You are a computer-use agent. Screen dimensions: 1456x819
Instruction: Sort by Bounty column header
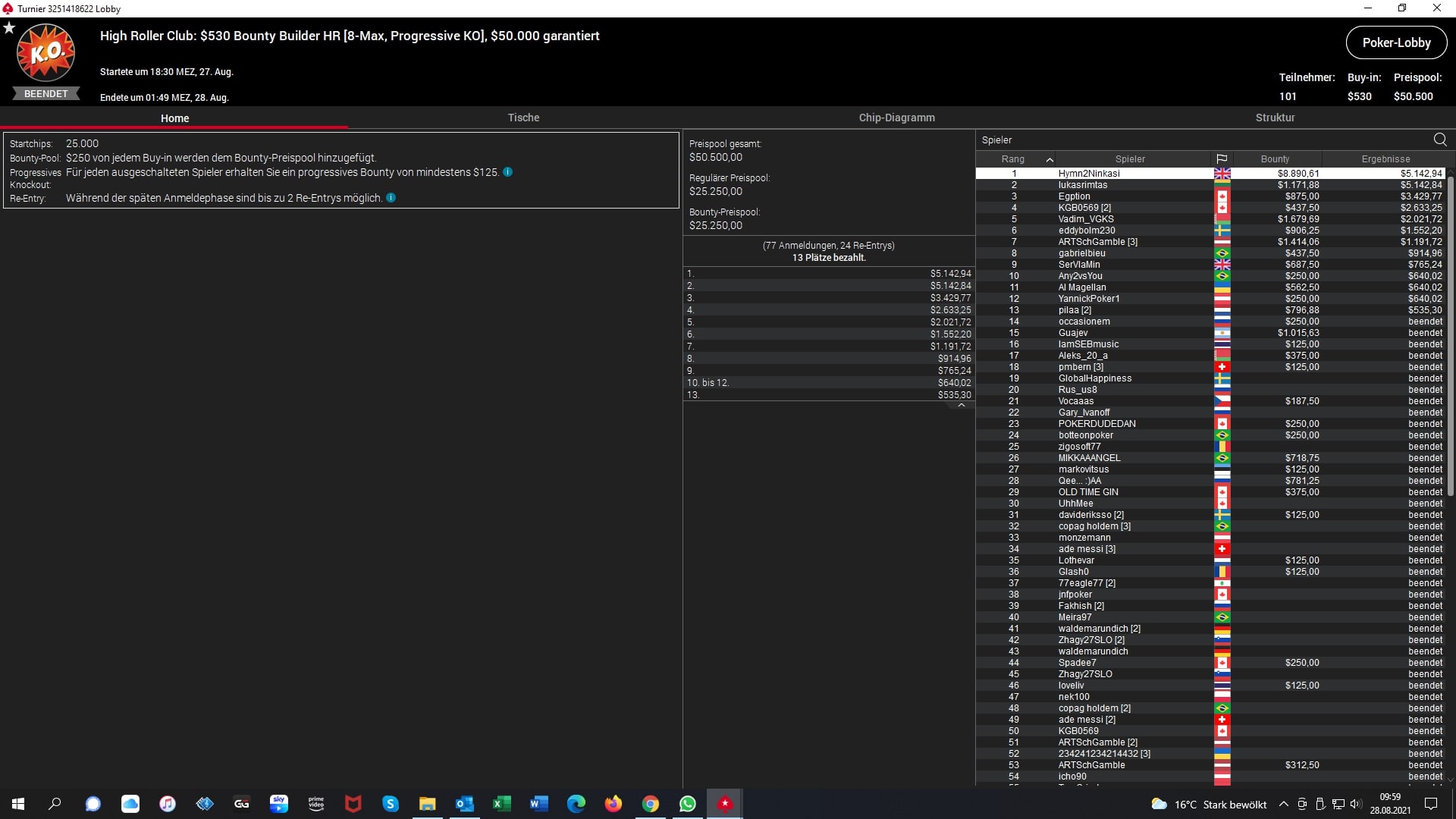[x=1275, y=159]
